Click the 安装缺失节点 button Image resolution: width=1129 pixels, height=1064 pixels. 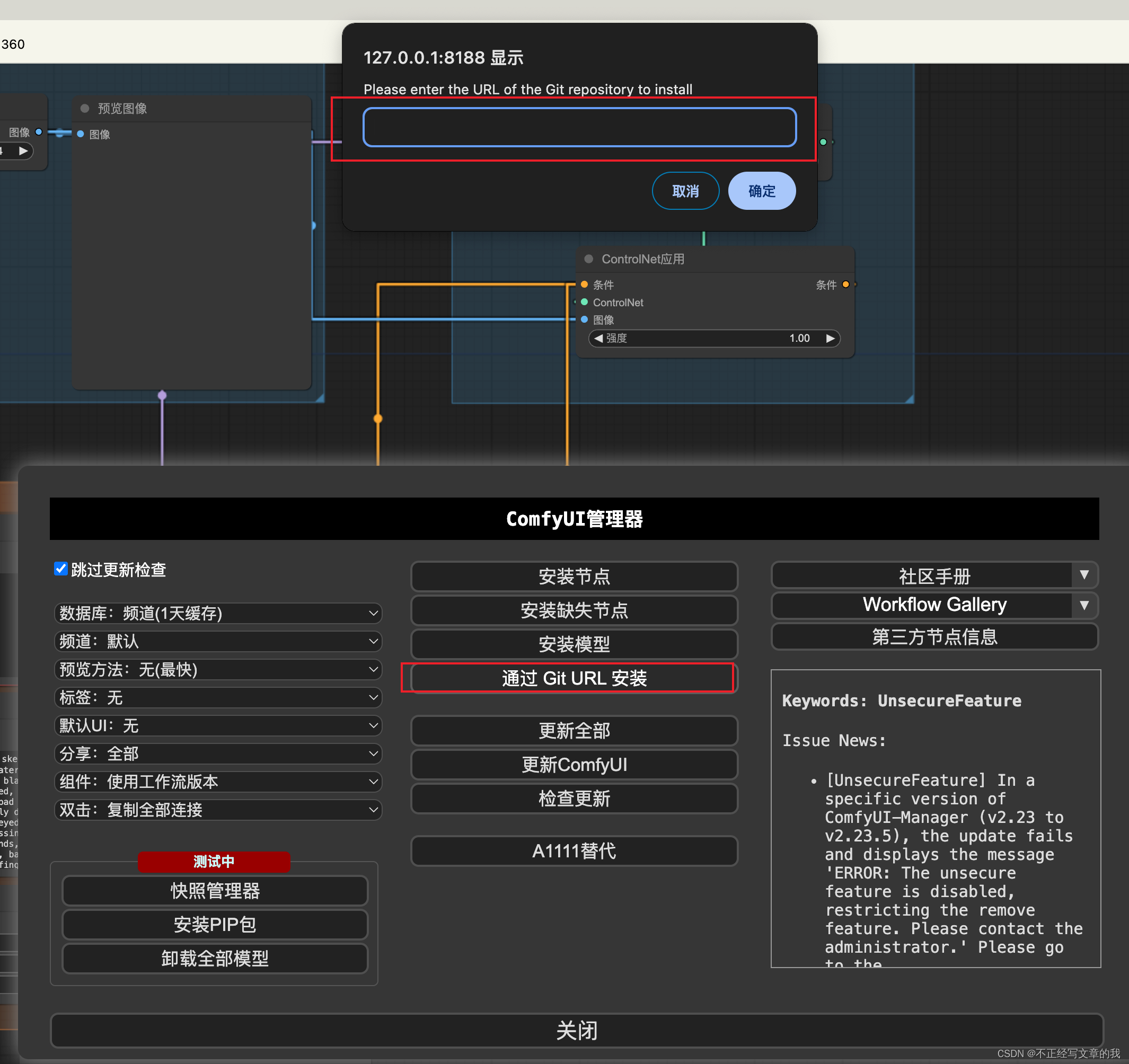click(x=574, y=610)
